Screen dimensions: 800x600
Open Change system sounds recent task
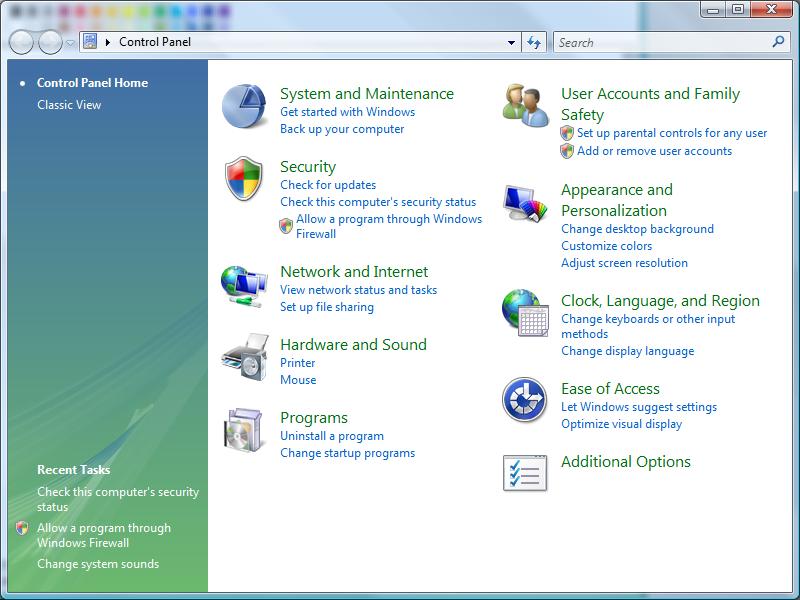tap(98, 564)
